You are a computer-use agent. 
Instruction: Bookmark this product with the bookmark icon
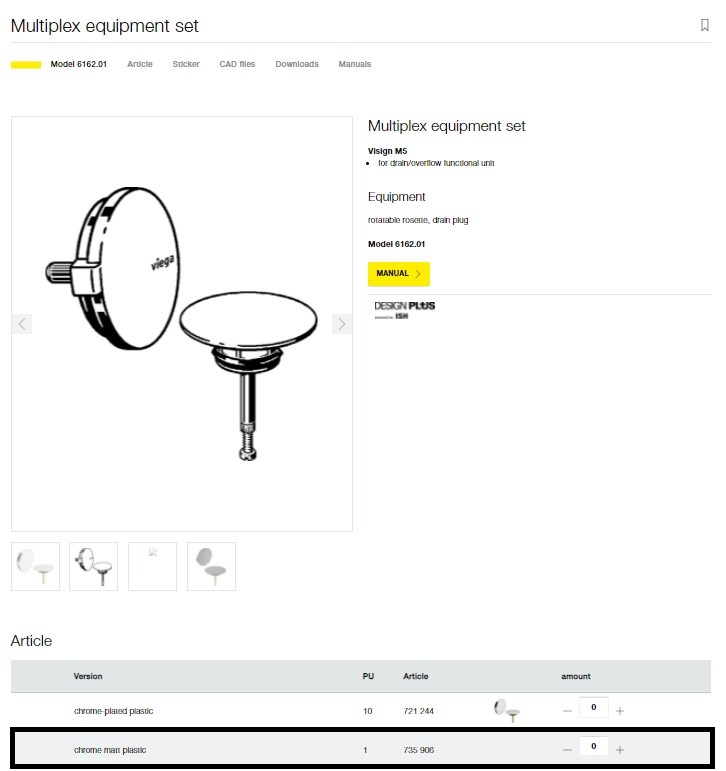[x=704, y=25]
